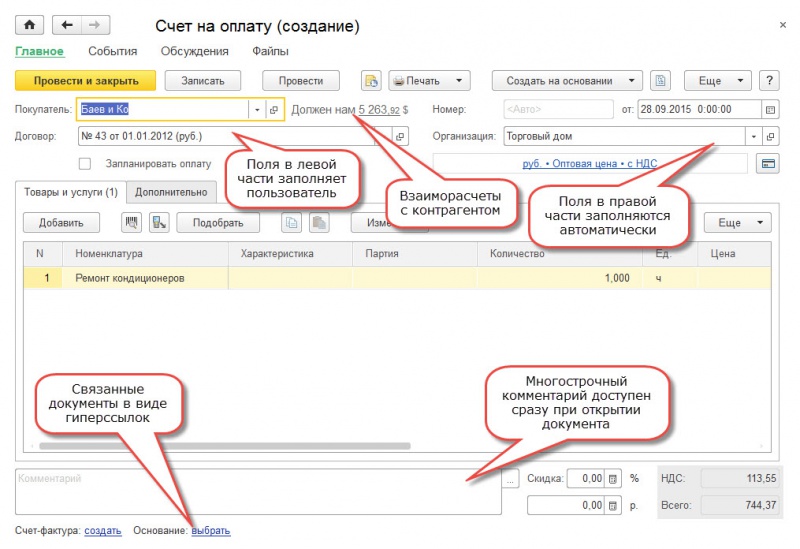Expand the Покупатель dropdown list

click(x=257, y=109)
